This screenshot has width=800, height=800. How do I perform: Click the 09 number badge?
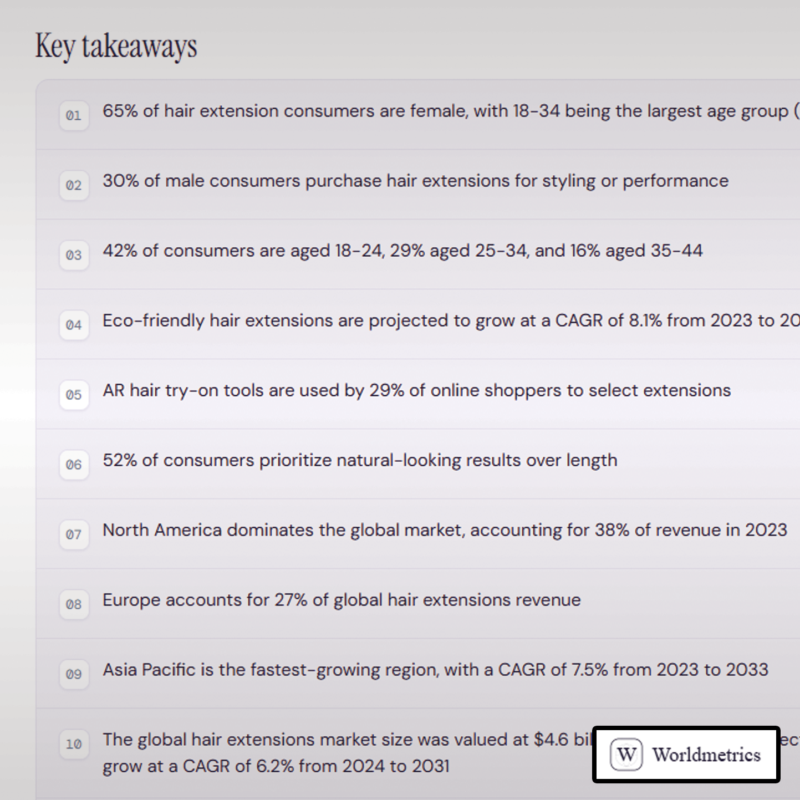click(x=74, y=674)
